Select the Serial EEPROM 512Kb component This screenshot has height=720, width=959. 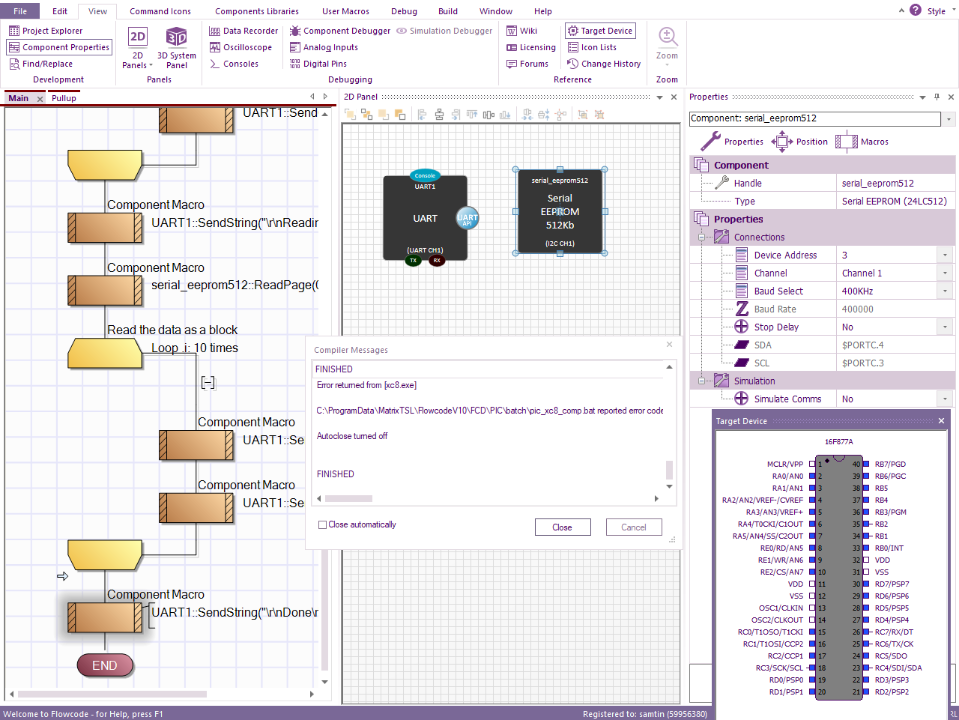560,212
